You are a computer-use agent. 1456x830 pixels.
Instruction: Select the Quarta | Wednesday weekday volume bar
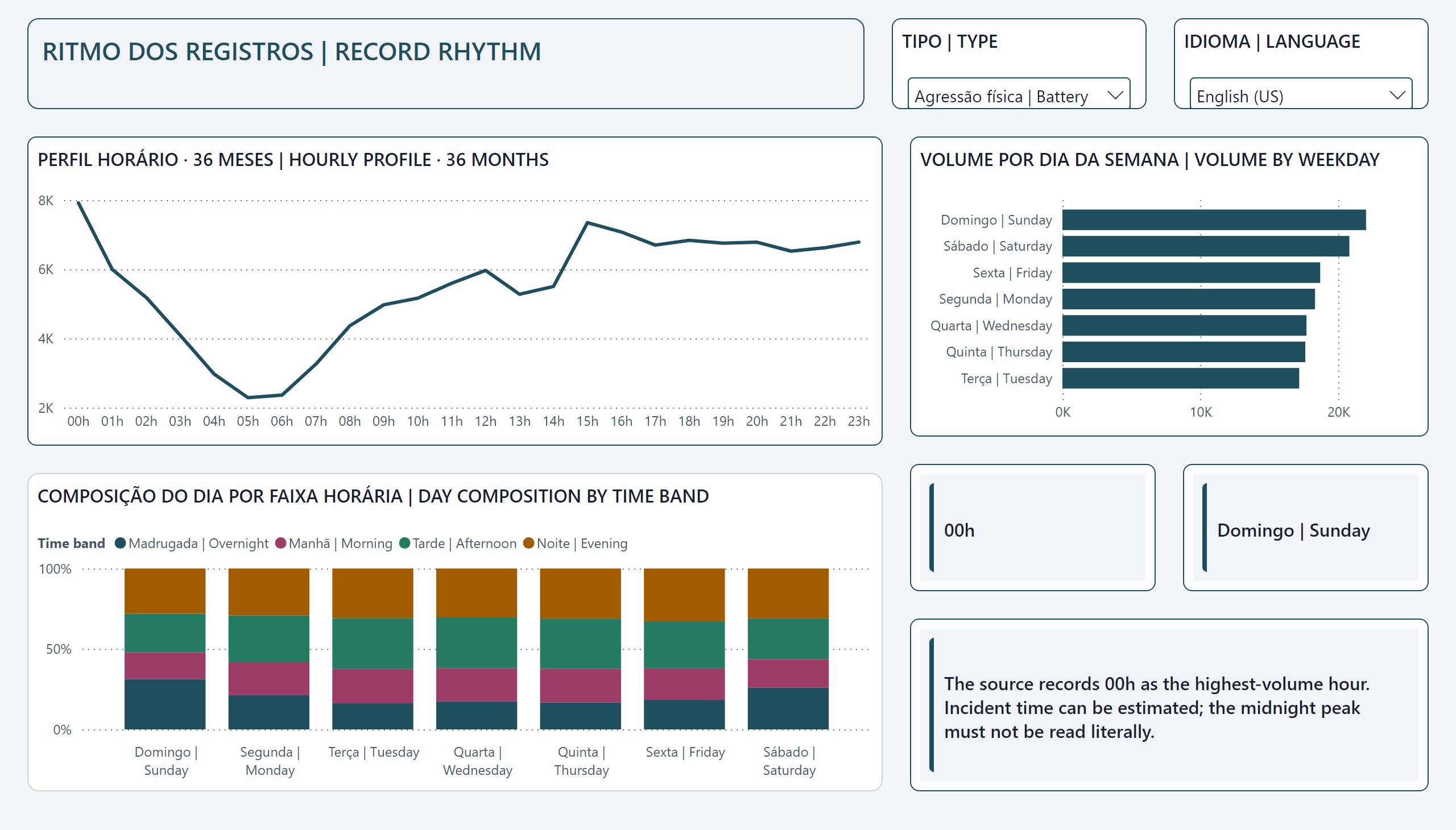pyautogui.click(x=1184, y=326)
